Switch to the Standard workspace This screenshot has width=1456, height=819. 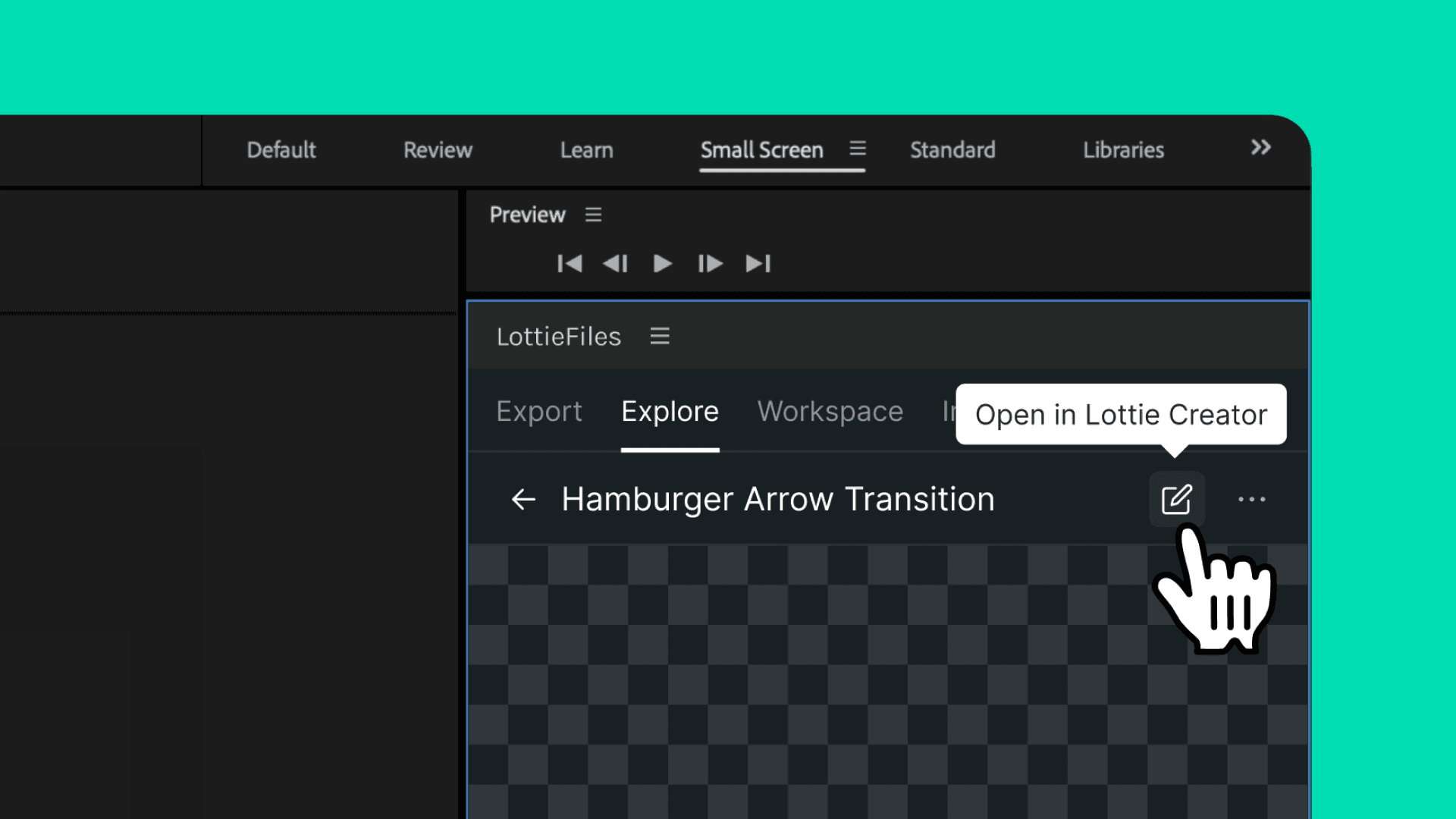pos(952,150)
